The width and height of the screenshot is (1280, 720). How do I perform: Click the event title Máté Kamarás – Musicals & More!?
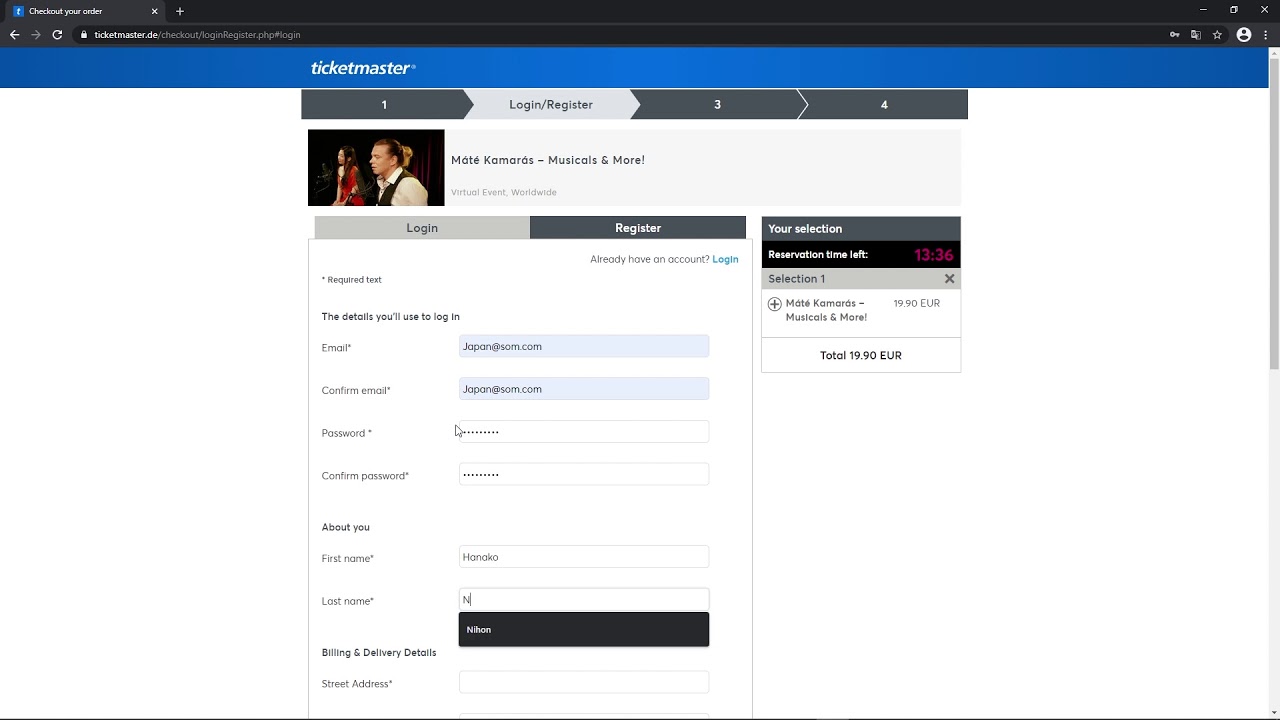coord(548,160)
